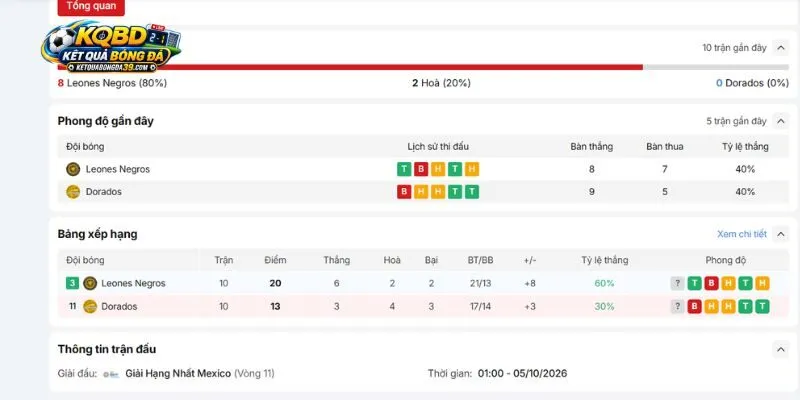Viewport: 800px width, 400px height.
Task: Click Leones Negros points value 20
Action: point(276,283)
